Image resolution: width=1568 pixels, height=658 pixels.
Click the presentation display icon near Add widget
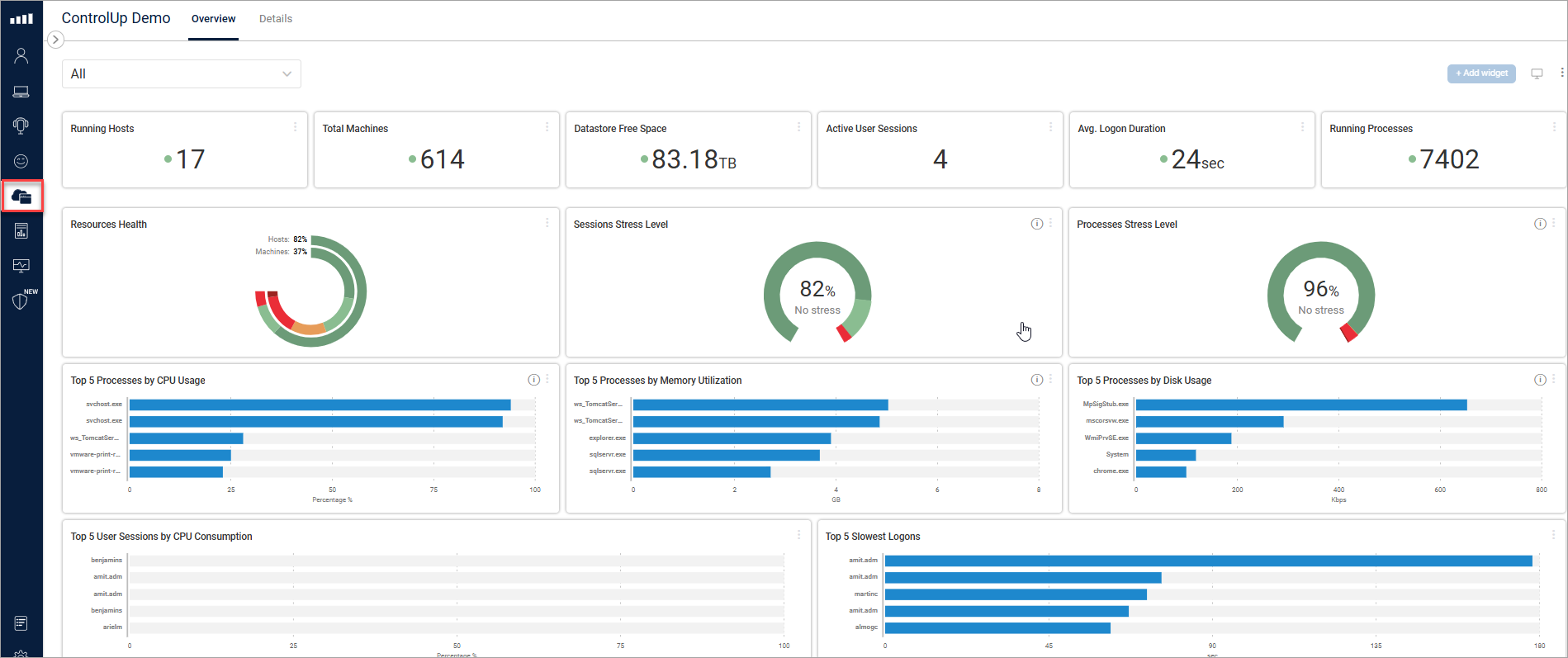1537,73
